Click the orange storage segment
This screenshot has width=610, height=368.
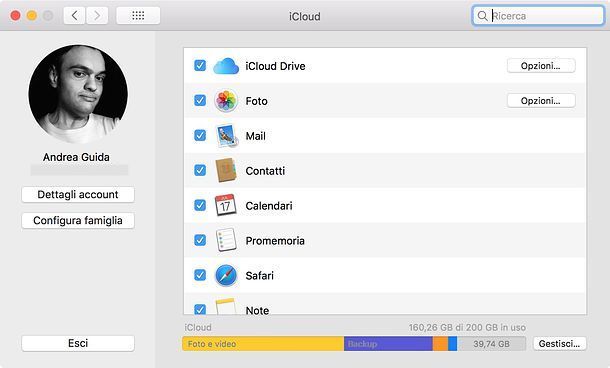440,344
